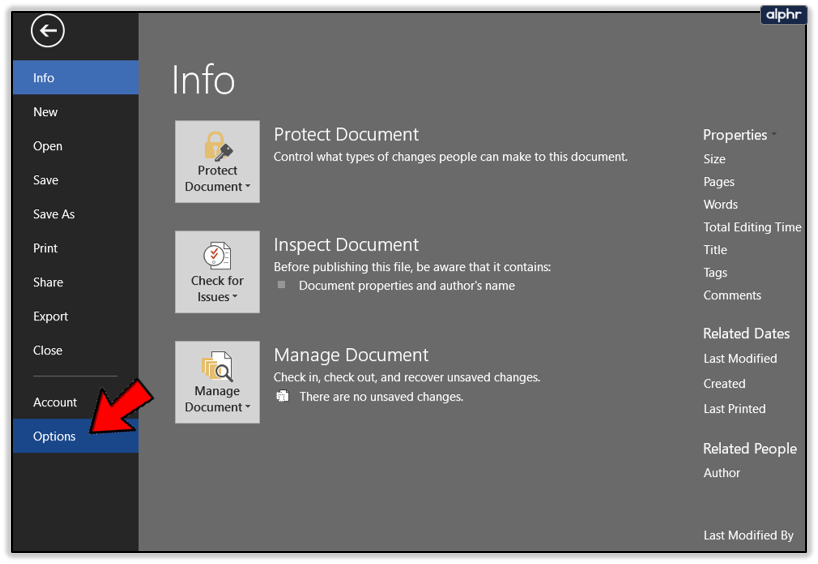
Task: Select the Info menu item
Action: [76, 78]
